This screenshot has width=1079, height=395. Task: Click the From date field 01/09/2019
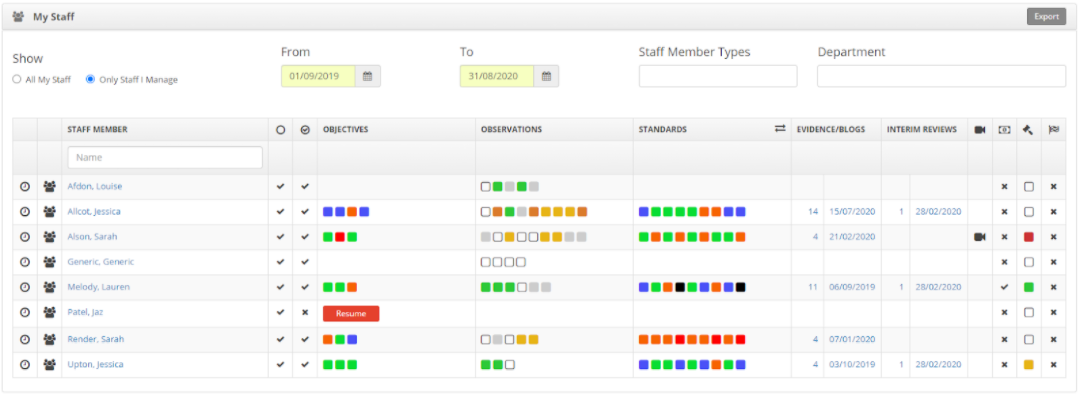coord(318,76)
